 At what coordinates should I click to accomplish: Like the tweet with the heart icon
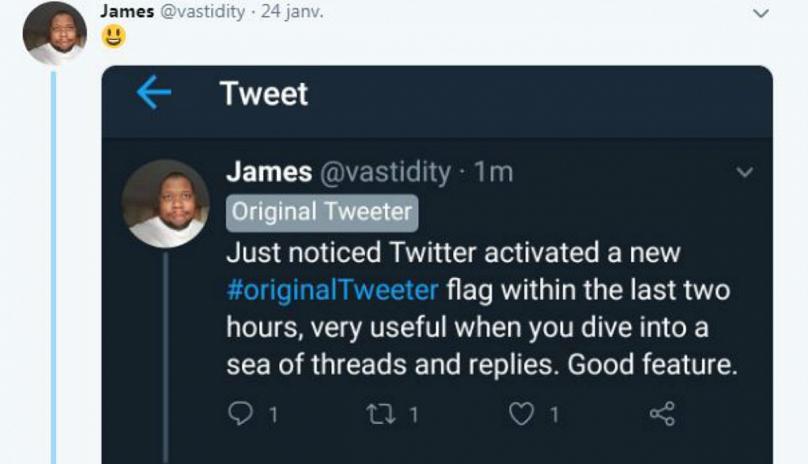522,413
